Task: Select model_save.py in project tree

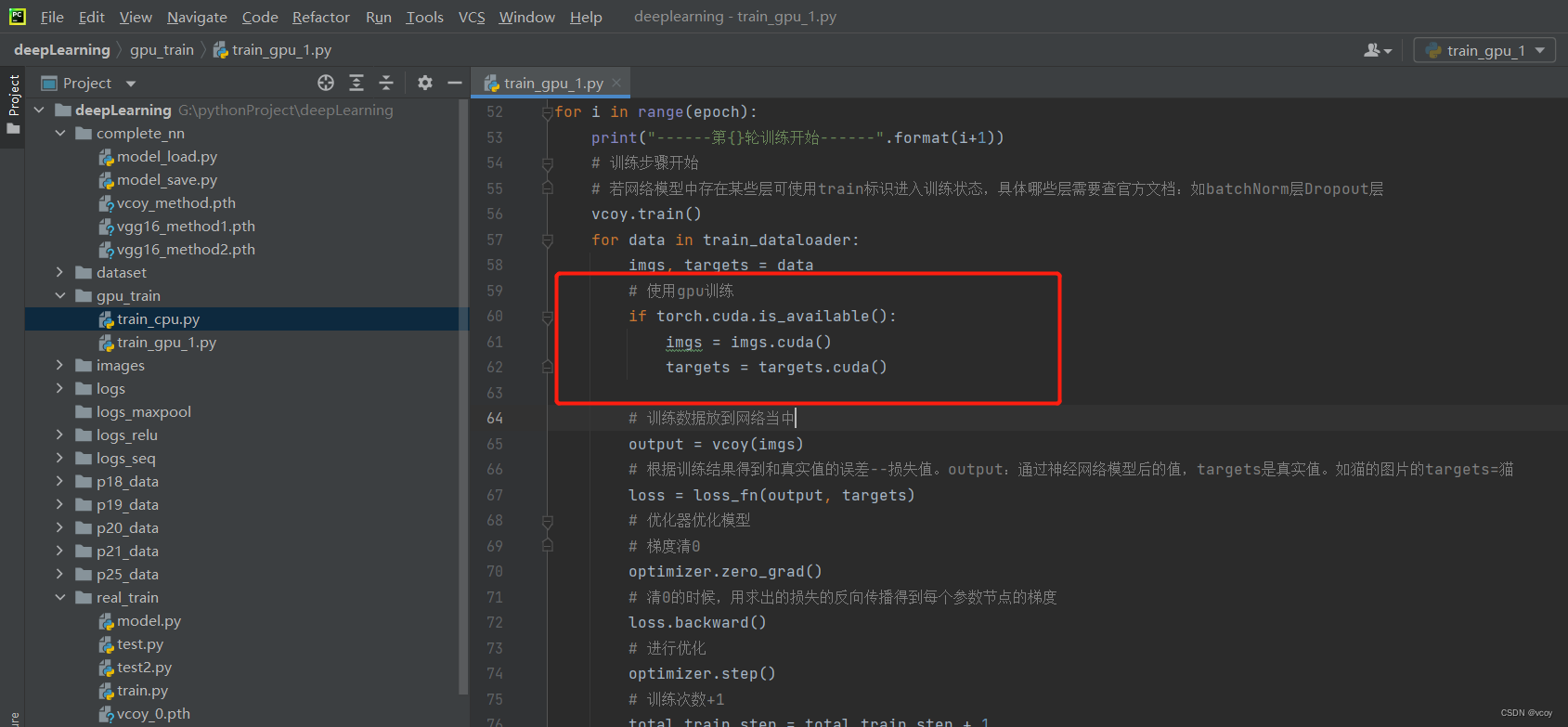Action: (167, 179)
